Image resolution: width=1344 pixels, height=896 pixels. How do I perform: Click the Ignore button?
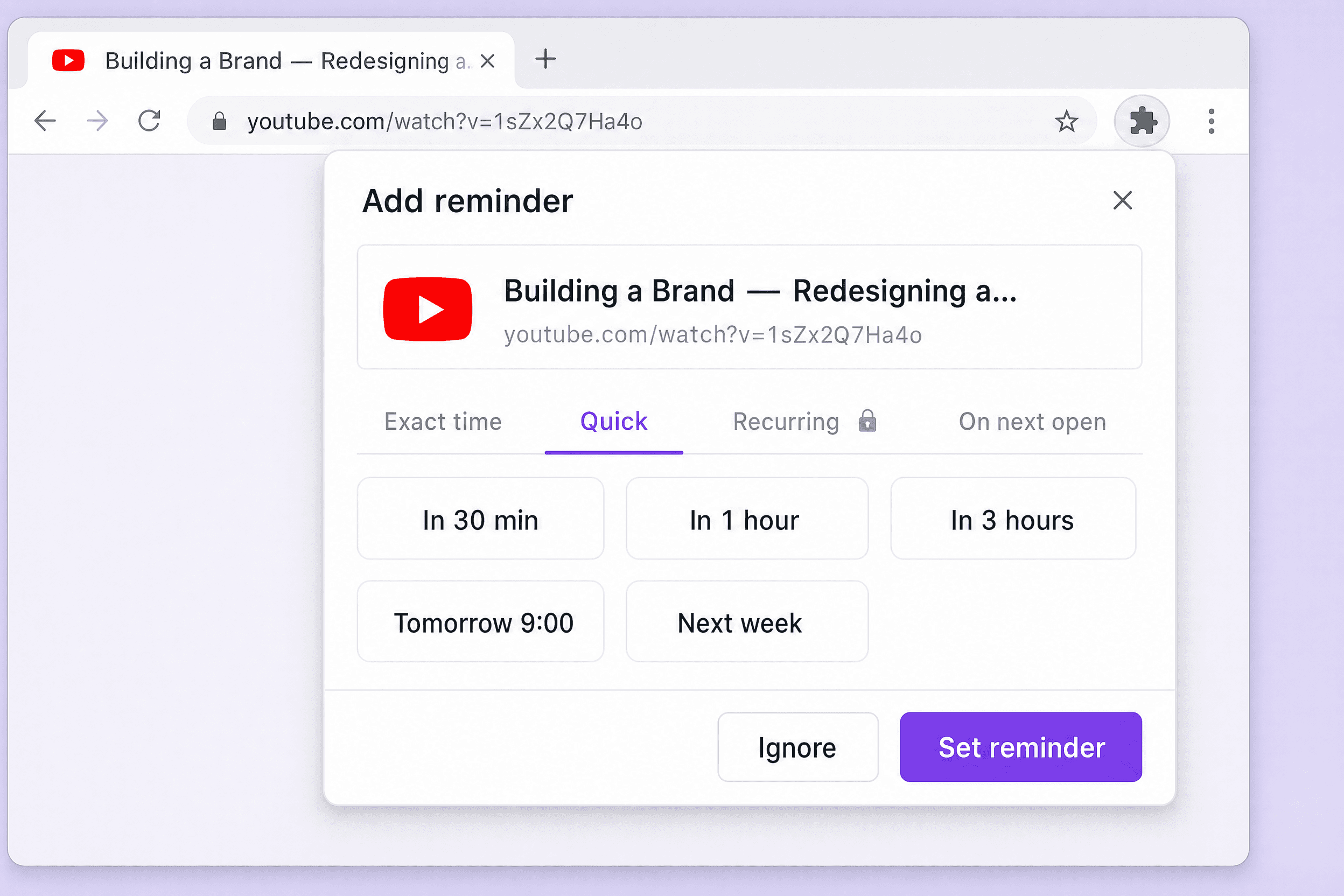click(x=797, y=747)
